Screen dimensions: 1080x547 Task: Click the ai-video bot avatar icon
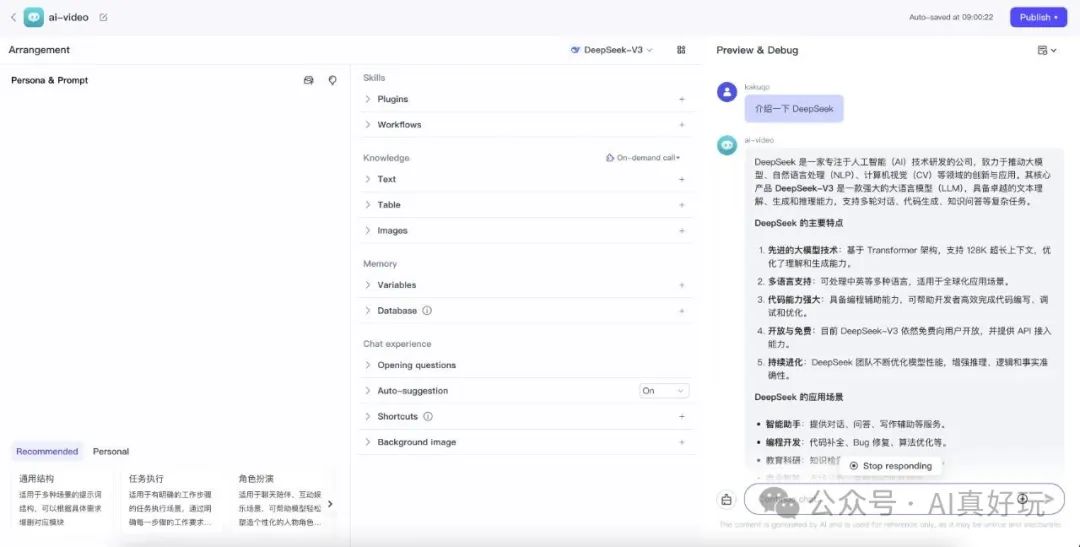pos(34,17)
